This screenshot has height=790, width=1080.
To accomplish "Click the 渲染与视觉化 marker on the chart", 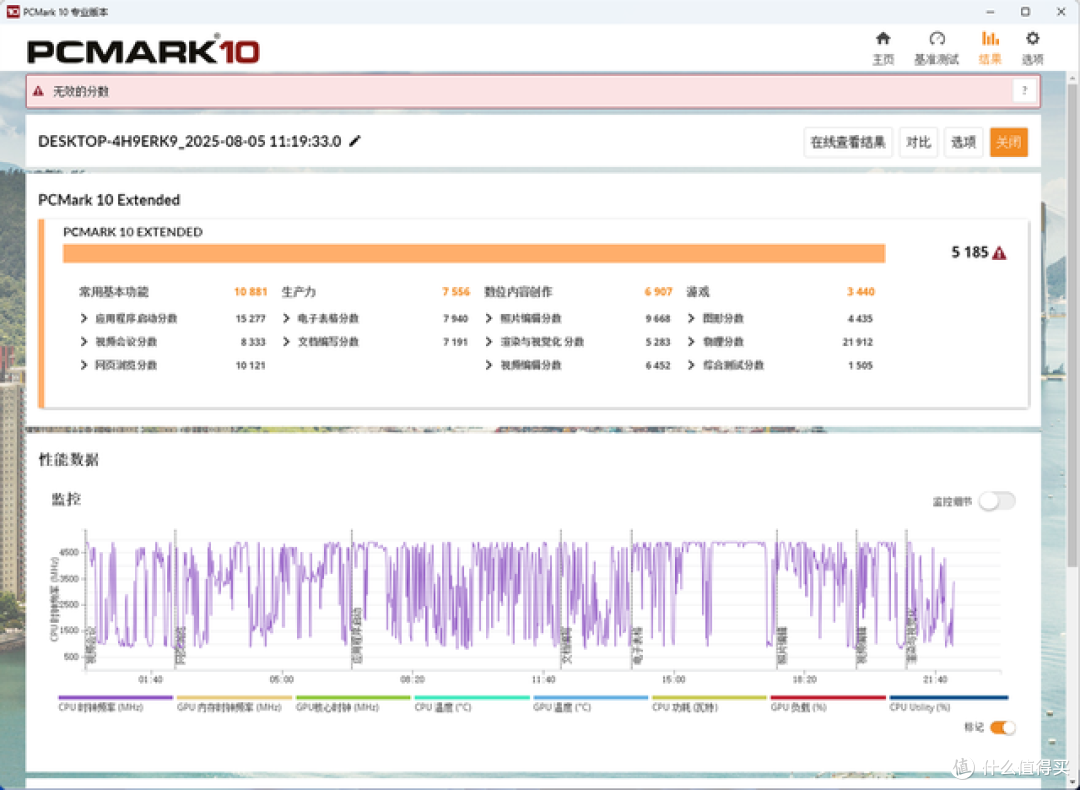I will 911,636.
